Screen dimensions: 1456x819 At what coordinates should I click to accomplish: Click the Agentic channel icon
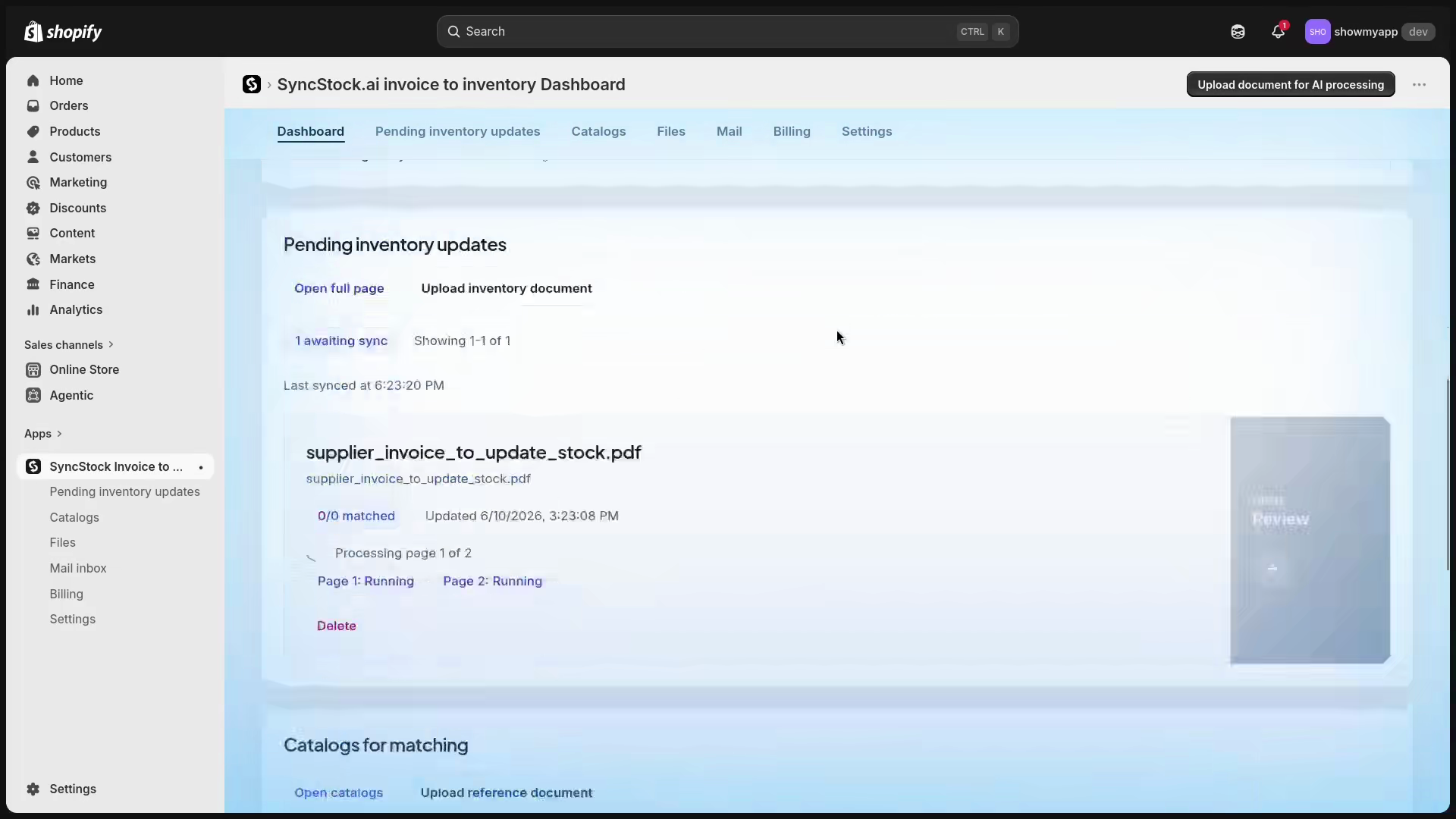(33, 395)
